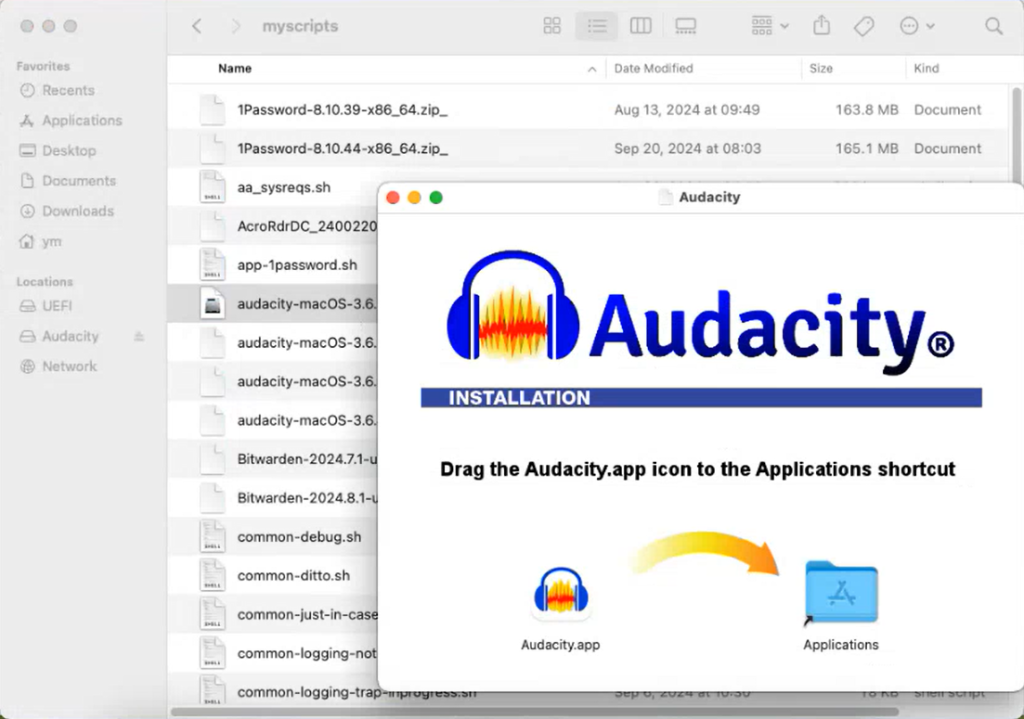The height and width of the screenshot is (719, 1024).
Task: Expand the Group By dropdown
Action: (x=770, y=26)
